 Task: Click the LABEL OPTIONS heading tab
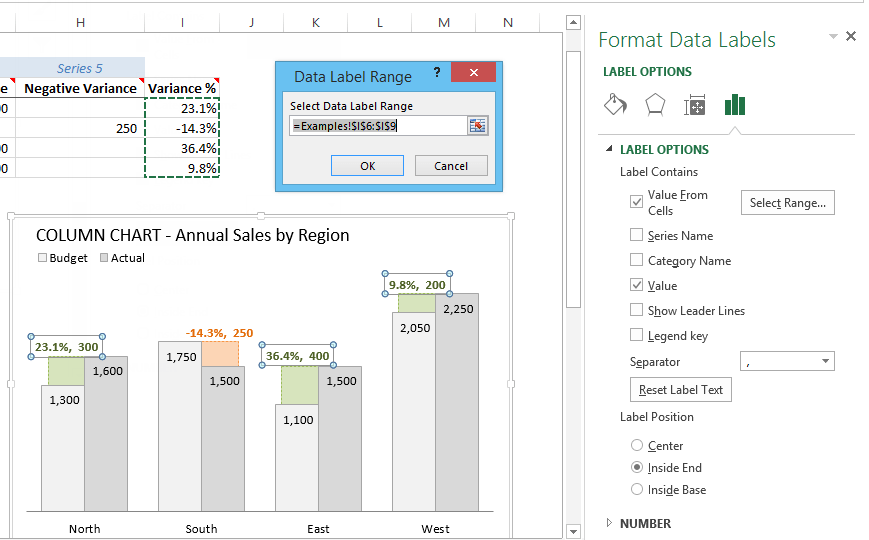[x=647, y=72]
